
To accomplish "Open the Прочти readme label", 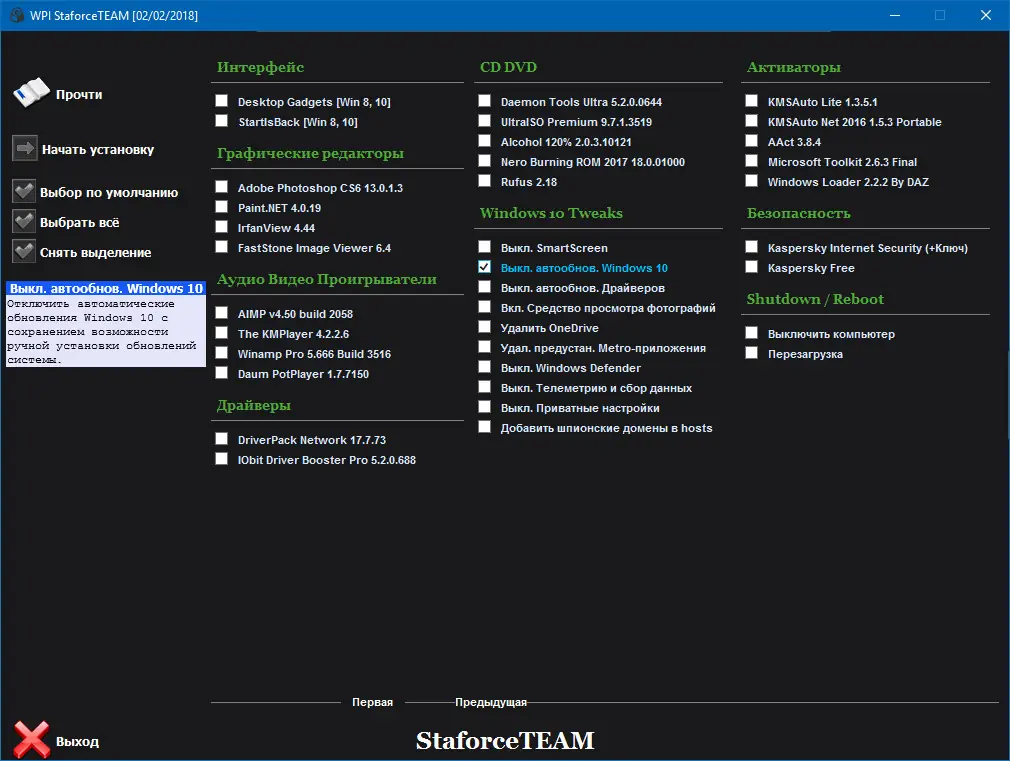I will click(x=79, y=95).
